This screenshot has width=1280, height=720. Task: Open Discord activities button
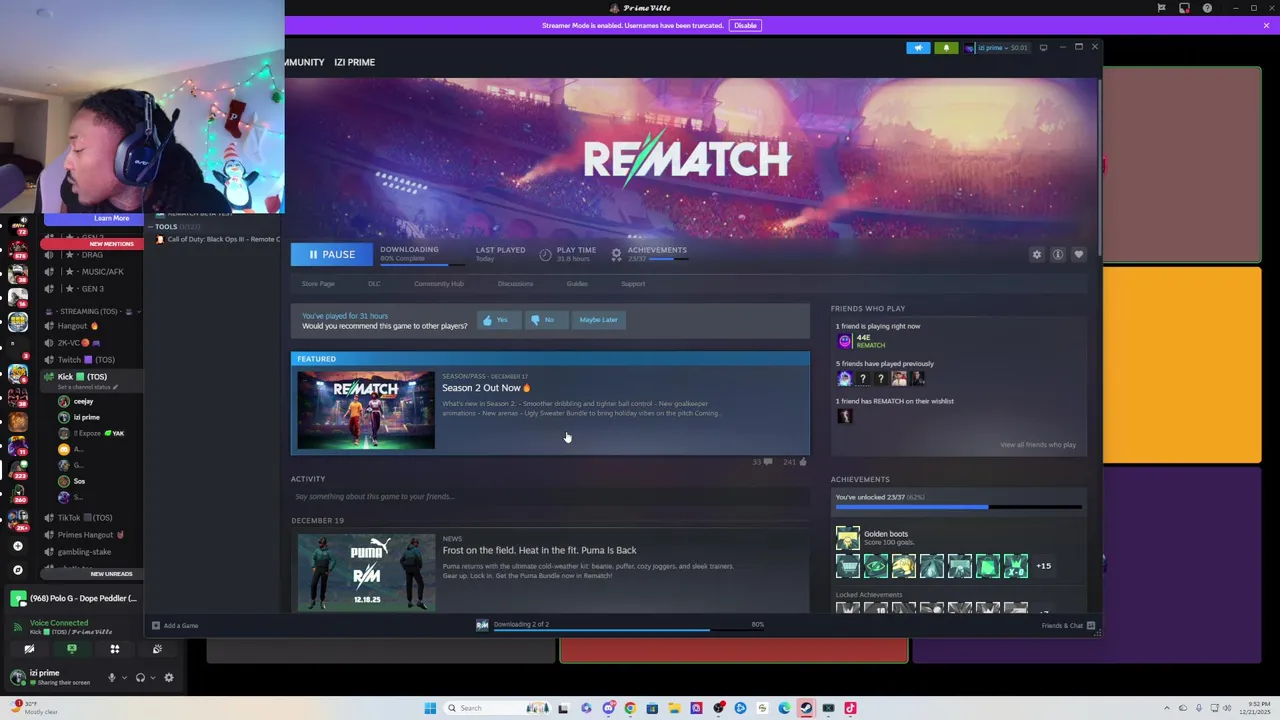coord(114,650)
